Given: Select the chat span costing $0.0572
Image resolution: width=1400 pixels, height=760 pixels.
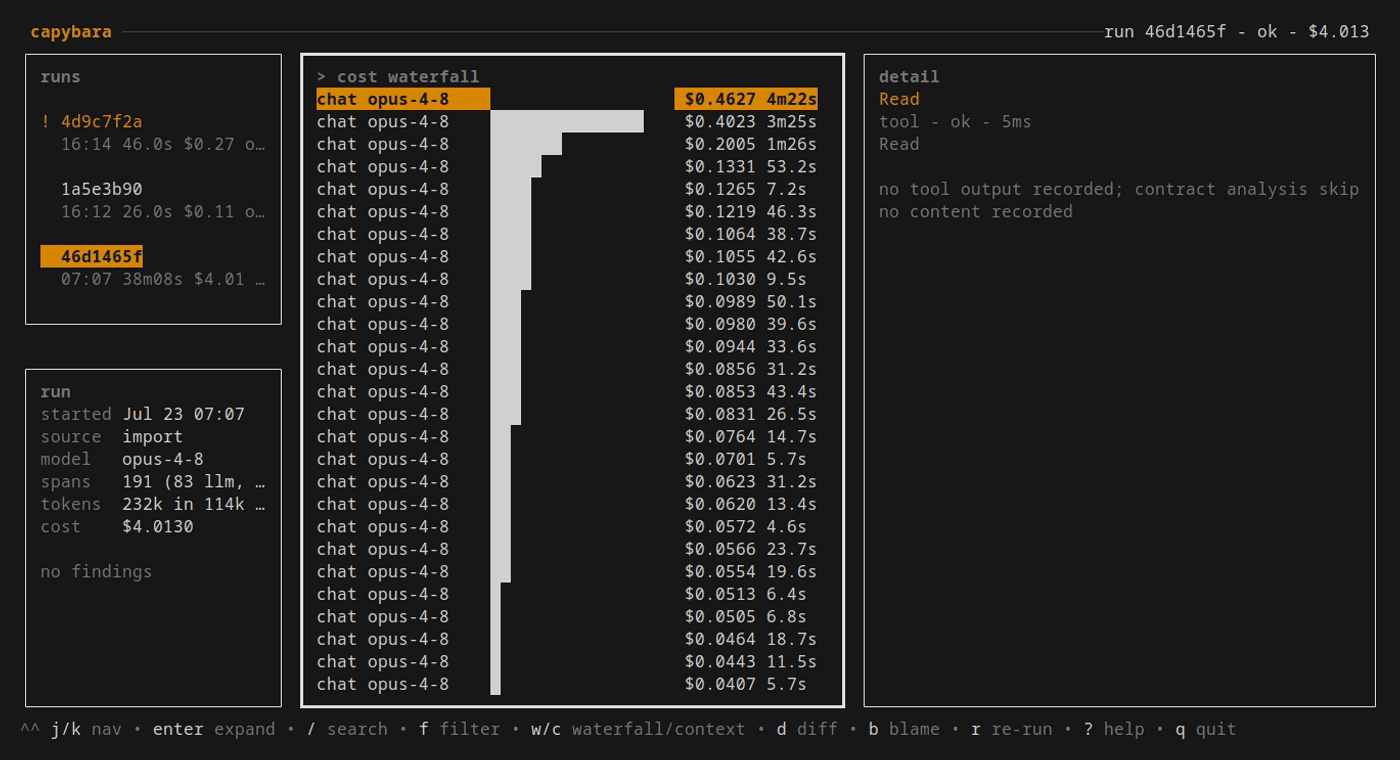Looking at the screenshot, I should (567, 527).
